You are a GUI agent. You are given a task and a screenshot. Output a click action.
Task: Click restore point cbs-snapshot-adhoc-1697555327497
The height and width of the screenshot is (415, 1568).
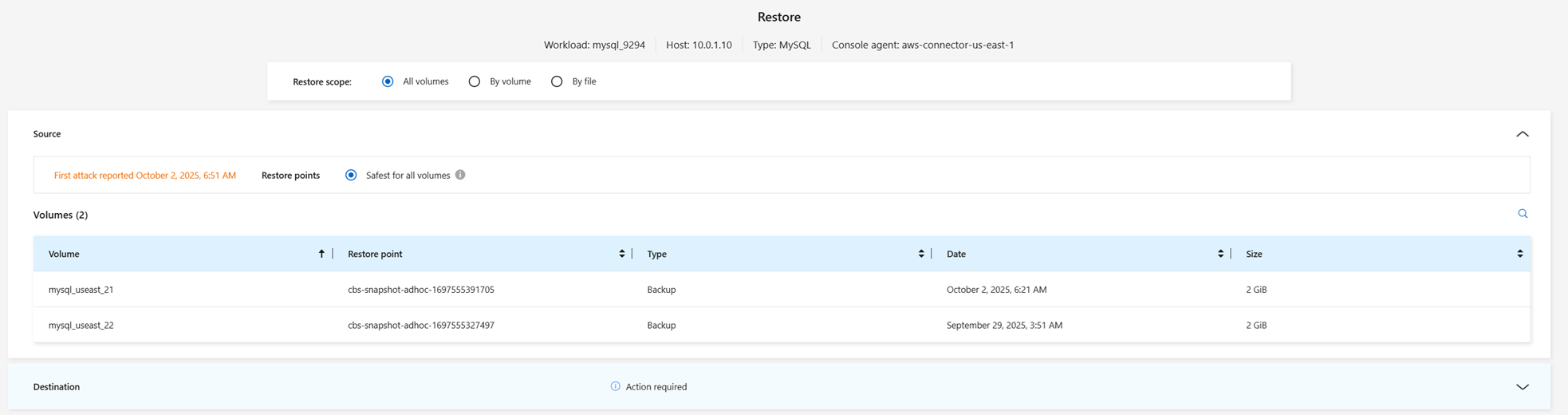(421, 326)
